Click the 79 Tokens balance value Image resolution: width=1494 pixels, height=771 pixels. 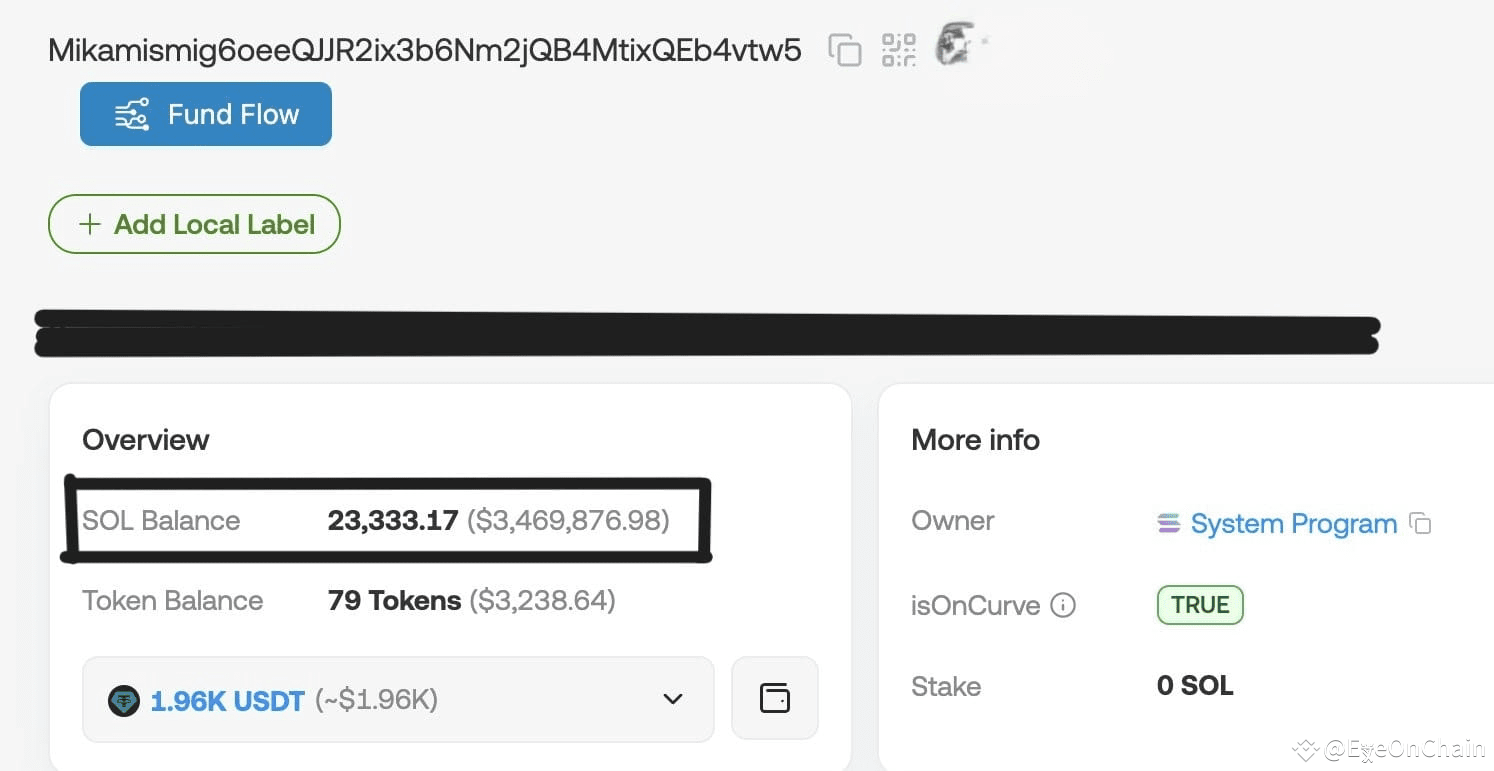click(x=394, y=600)
